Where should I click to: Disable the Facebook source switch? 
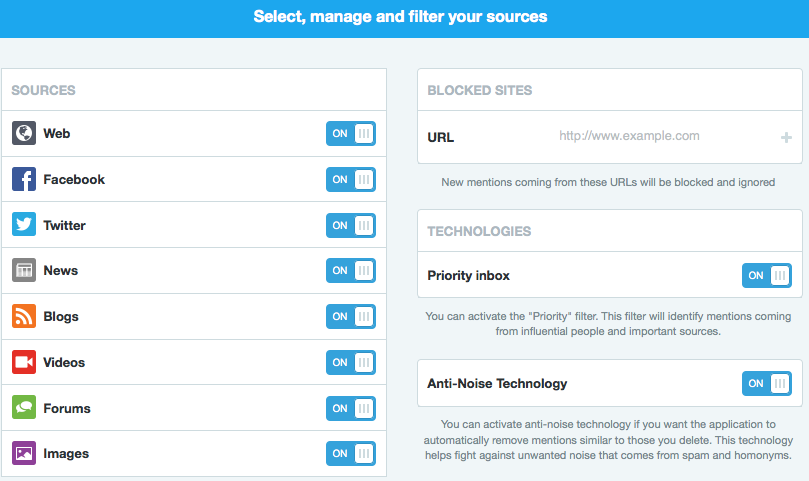point(350,179)
